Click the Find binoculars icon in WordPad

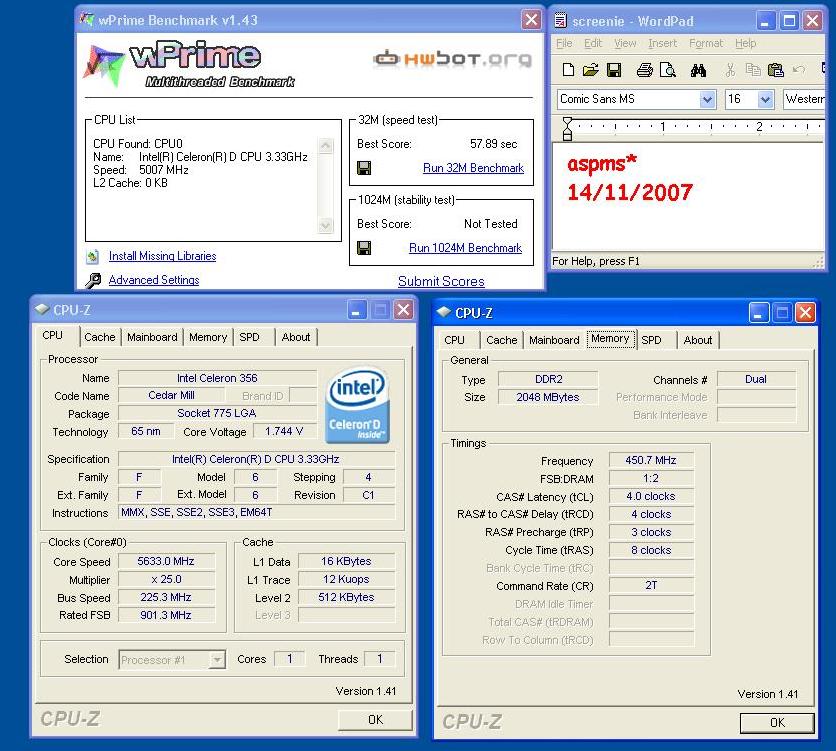pos(698,70)
